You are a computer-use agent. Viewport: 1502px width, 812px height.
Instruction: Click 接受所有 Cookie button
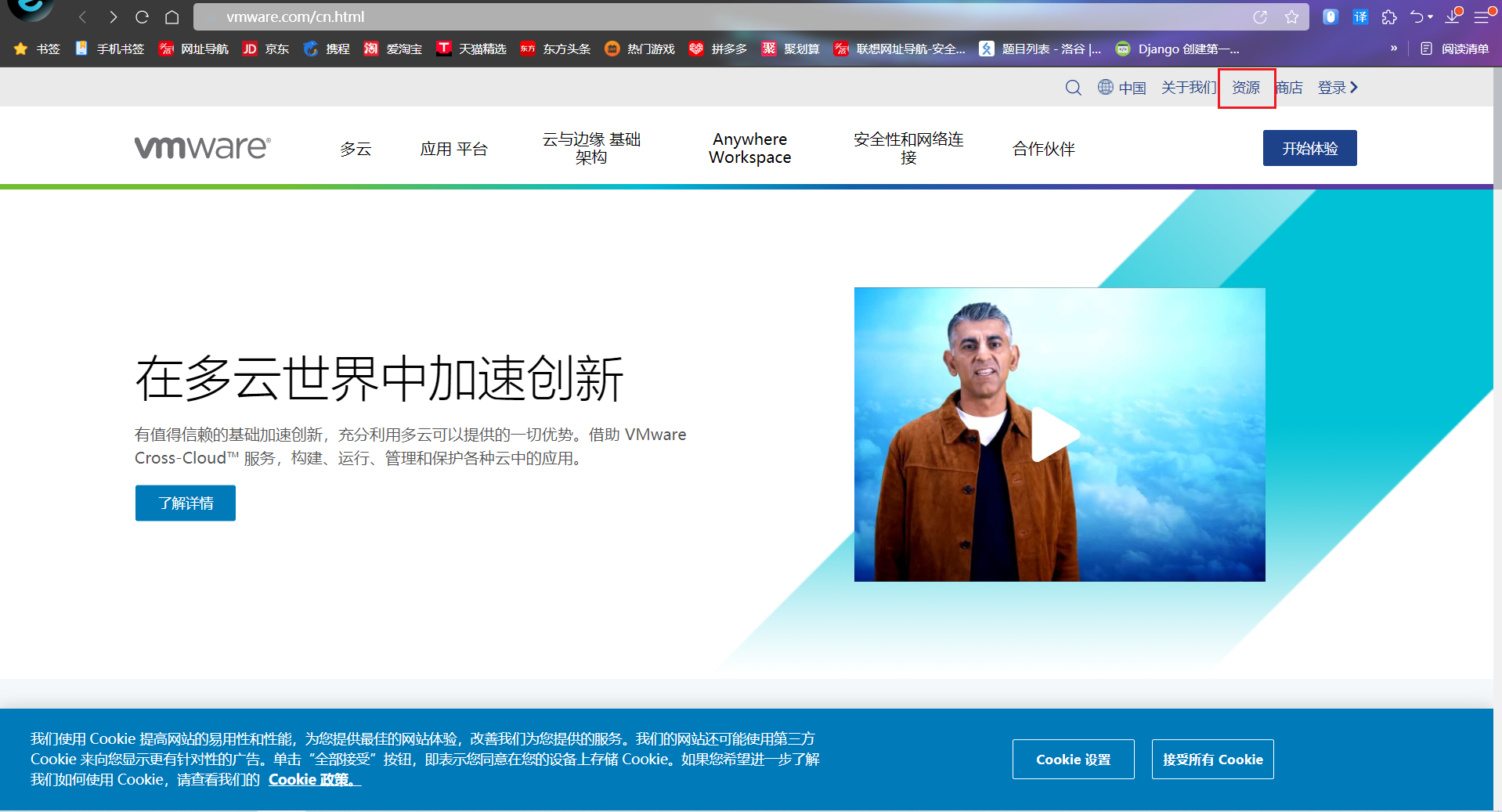(x=1212, y=759)
